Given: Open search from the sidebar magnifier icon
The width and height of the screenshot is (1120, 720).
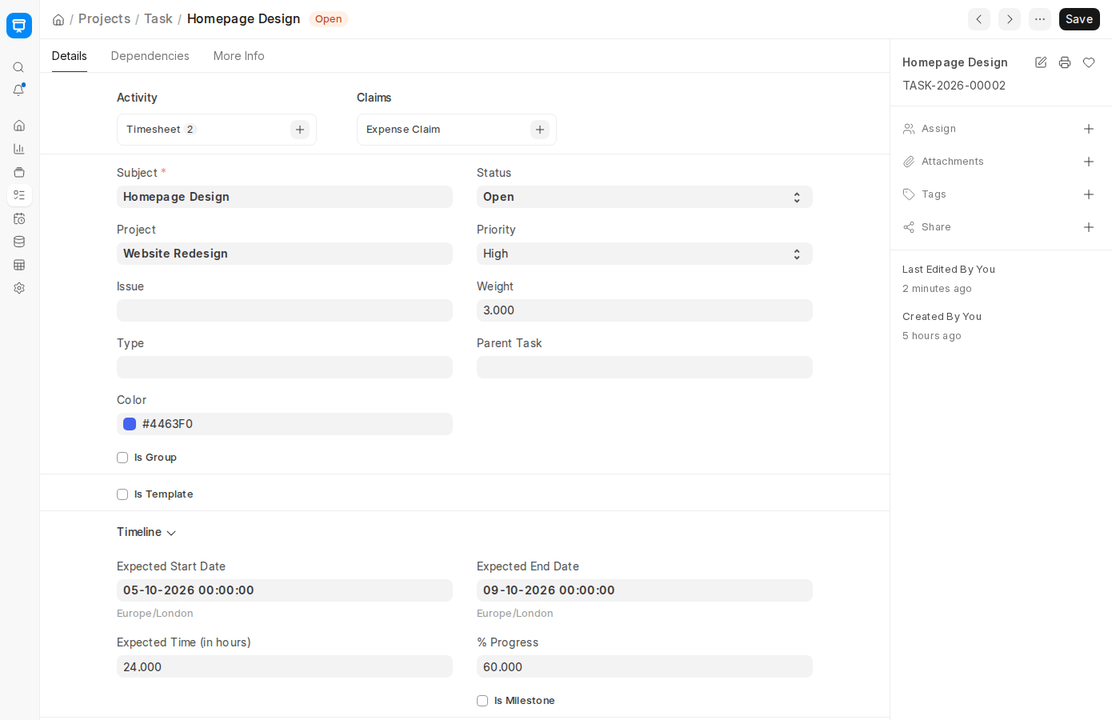Looking at the screenshot, I should click(x=19, y=67).
